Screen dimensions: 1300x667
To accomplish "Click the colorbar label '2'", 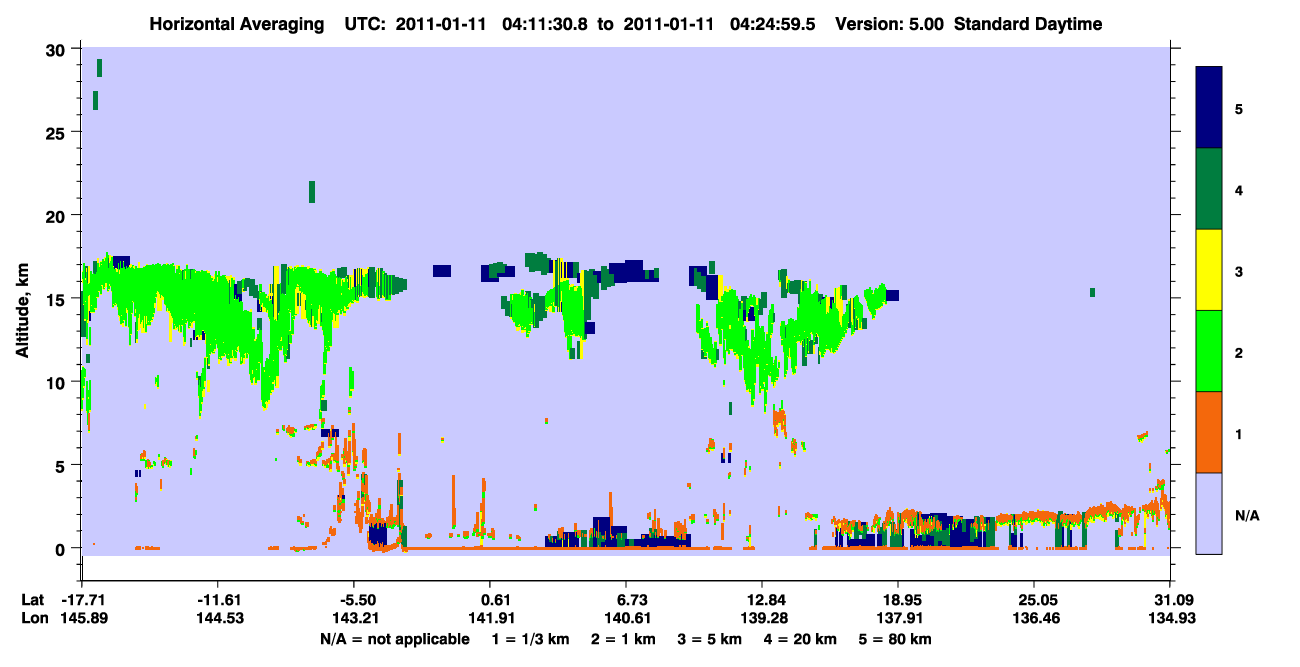I will [1238, 352].
